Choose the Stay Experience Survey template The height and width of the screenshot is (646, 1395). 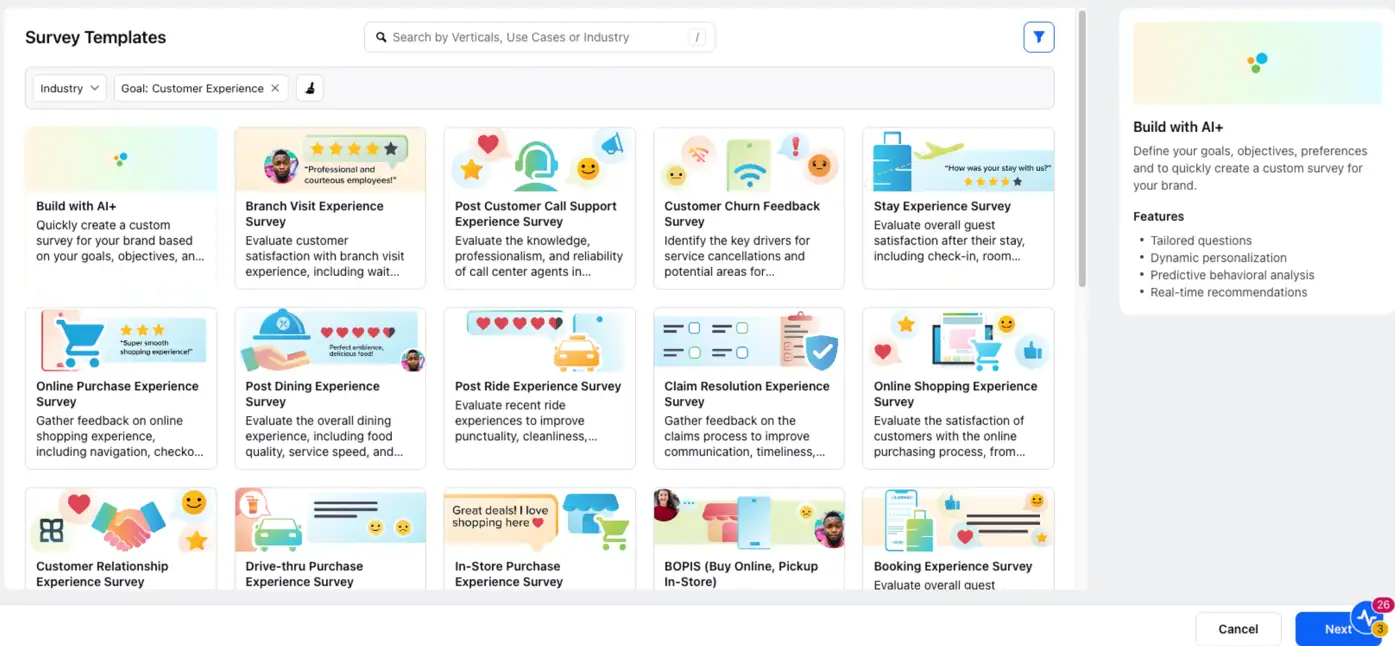pos(957,207)
